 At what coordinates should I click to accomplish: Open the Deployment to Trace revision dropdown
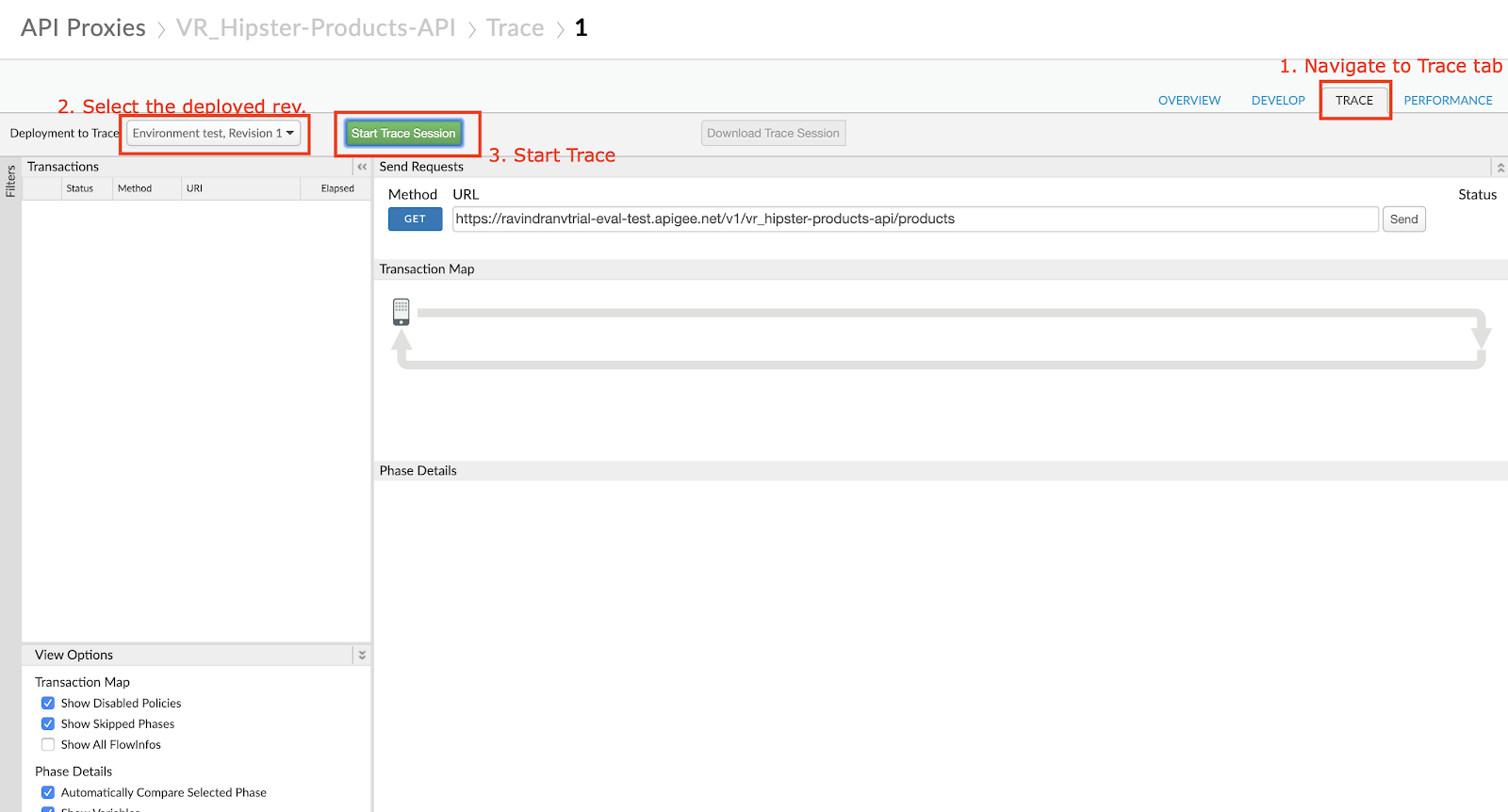pos(214,133)
